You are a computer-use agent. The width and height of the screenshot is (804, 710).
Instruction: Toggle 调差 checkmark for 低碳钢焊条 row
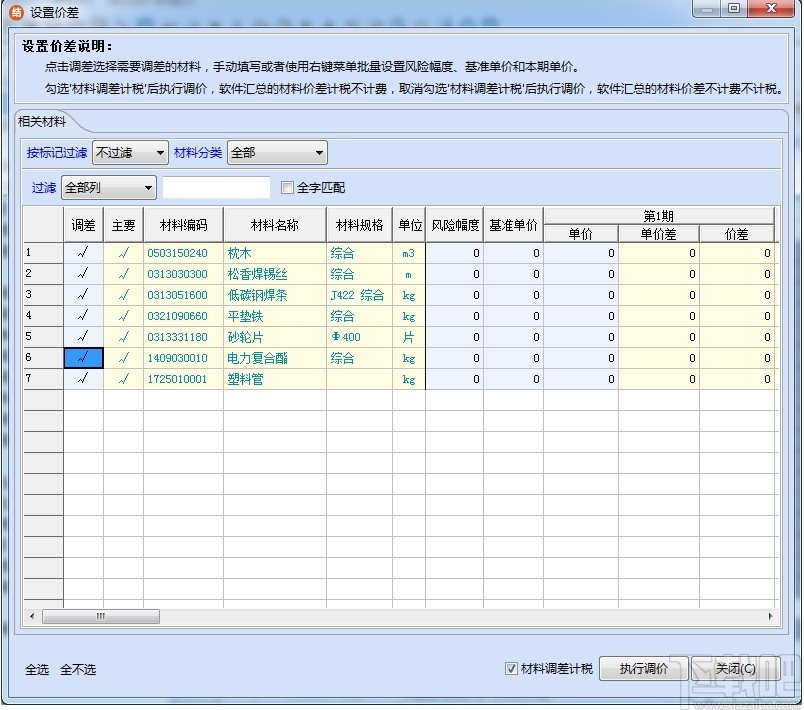(x=83, y=295)
